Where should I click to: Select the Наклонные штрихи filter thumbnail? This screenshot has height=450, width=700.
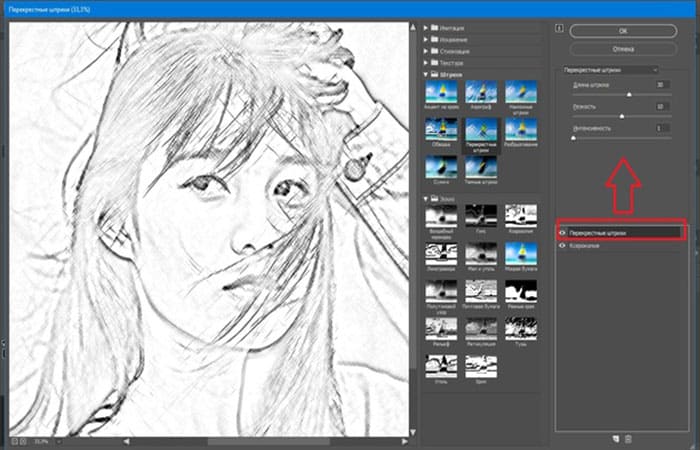pyautogui.click(x=521, y=92)
